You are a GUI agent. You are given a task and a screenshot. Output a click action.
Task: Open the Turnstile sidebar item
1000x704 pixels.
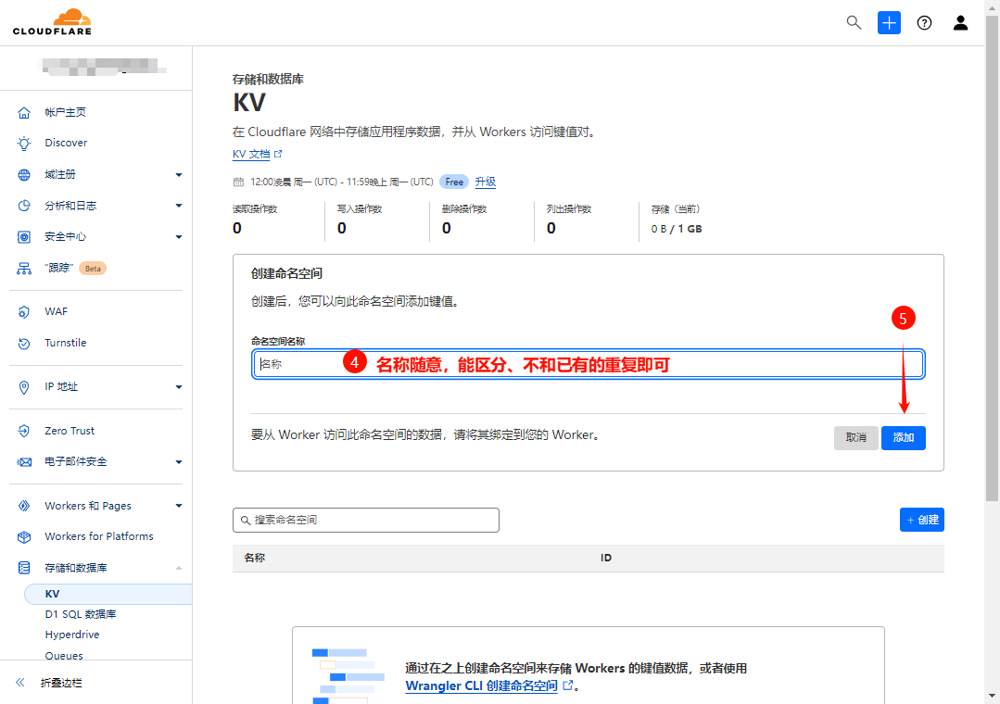(x=65, y=342)
